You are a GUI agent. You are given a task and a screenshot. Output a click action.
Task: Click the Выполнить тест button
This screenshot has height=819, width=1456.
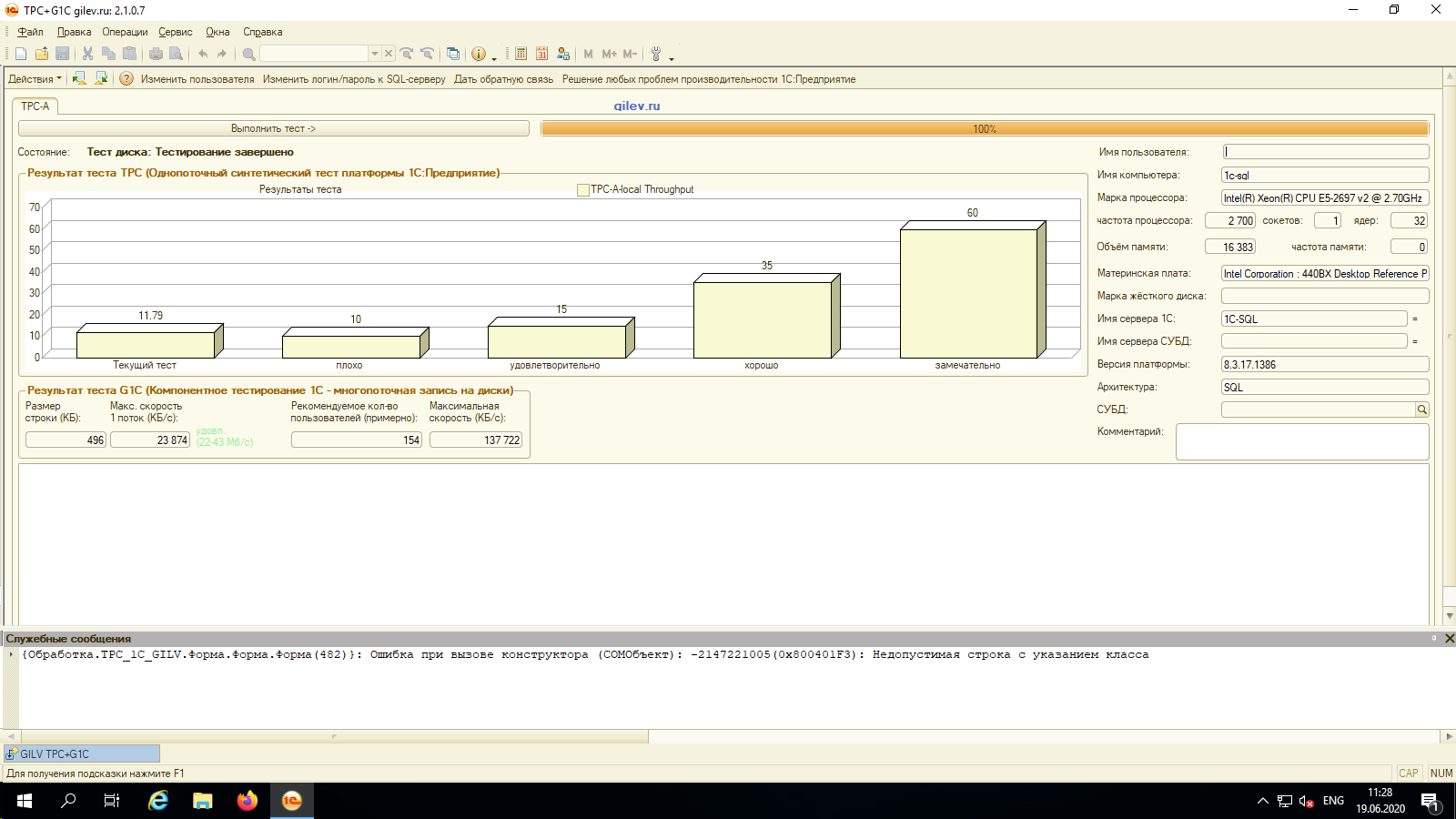(273, 128)
